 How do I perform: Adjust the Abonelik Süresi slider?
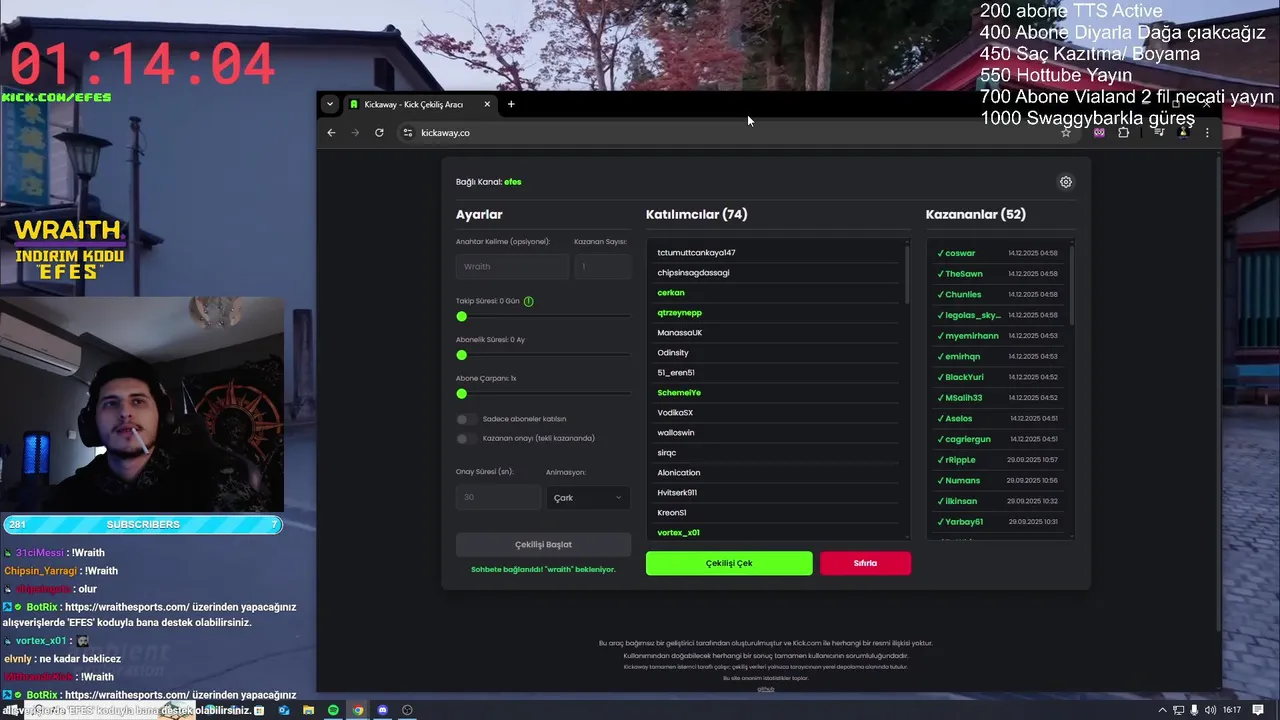(543, 355)
